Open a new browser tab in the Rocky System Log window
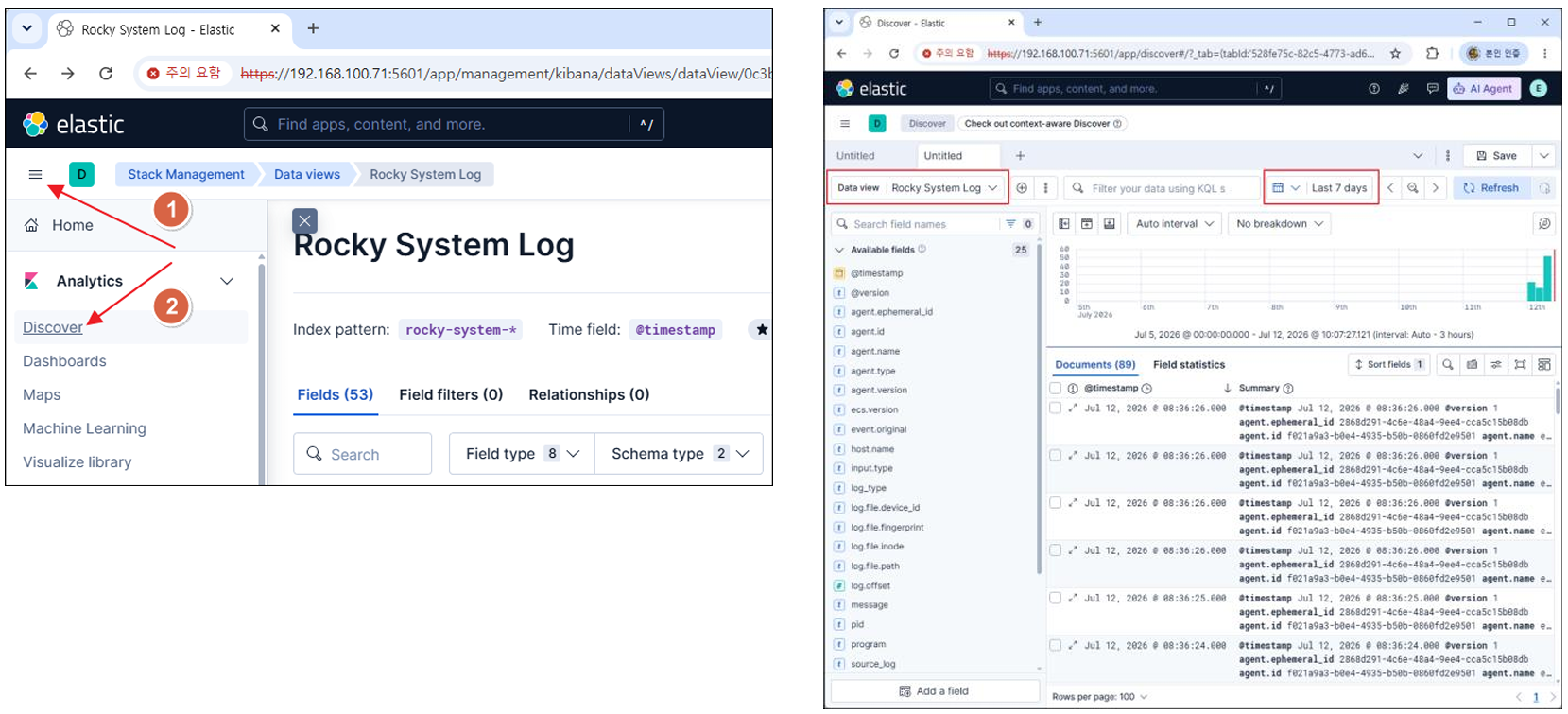This screenshot has height=714, width=1568. 313,28
